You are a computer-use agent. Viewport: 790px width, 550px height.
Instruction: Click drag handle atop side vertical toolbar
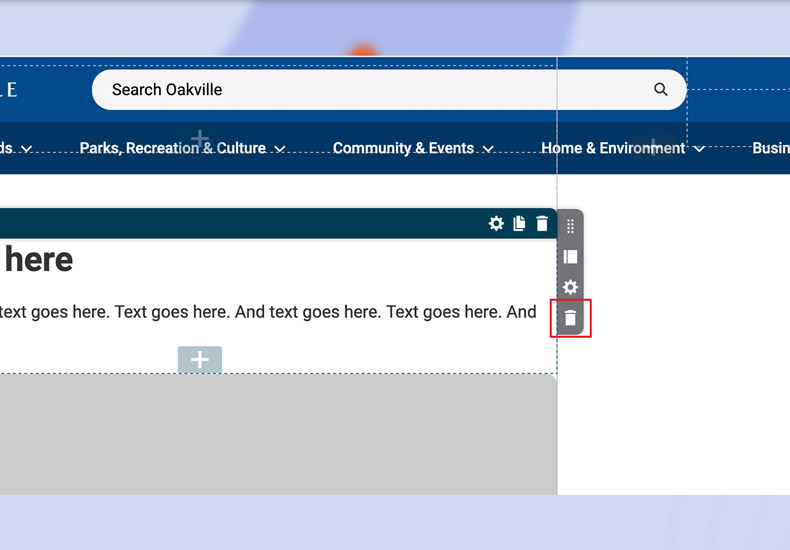click(570, 226)
